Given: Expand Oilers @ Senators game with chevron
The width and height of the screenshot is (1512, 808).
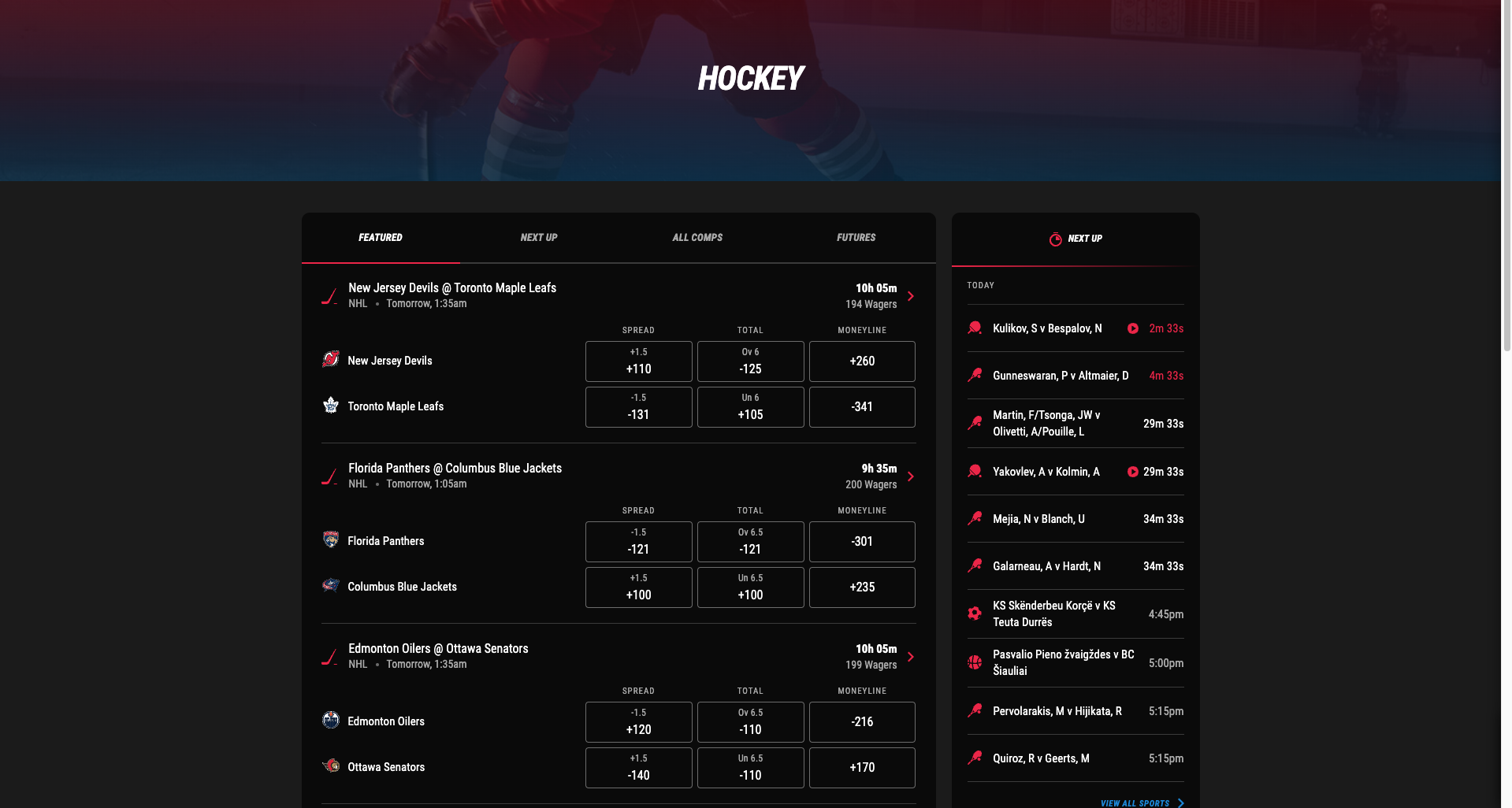Looking at the screenshot, I should 911,657.
